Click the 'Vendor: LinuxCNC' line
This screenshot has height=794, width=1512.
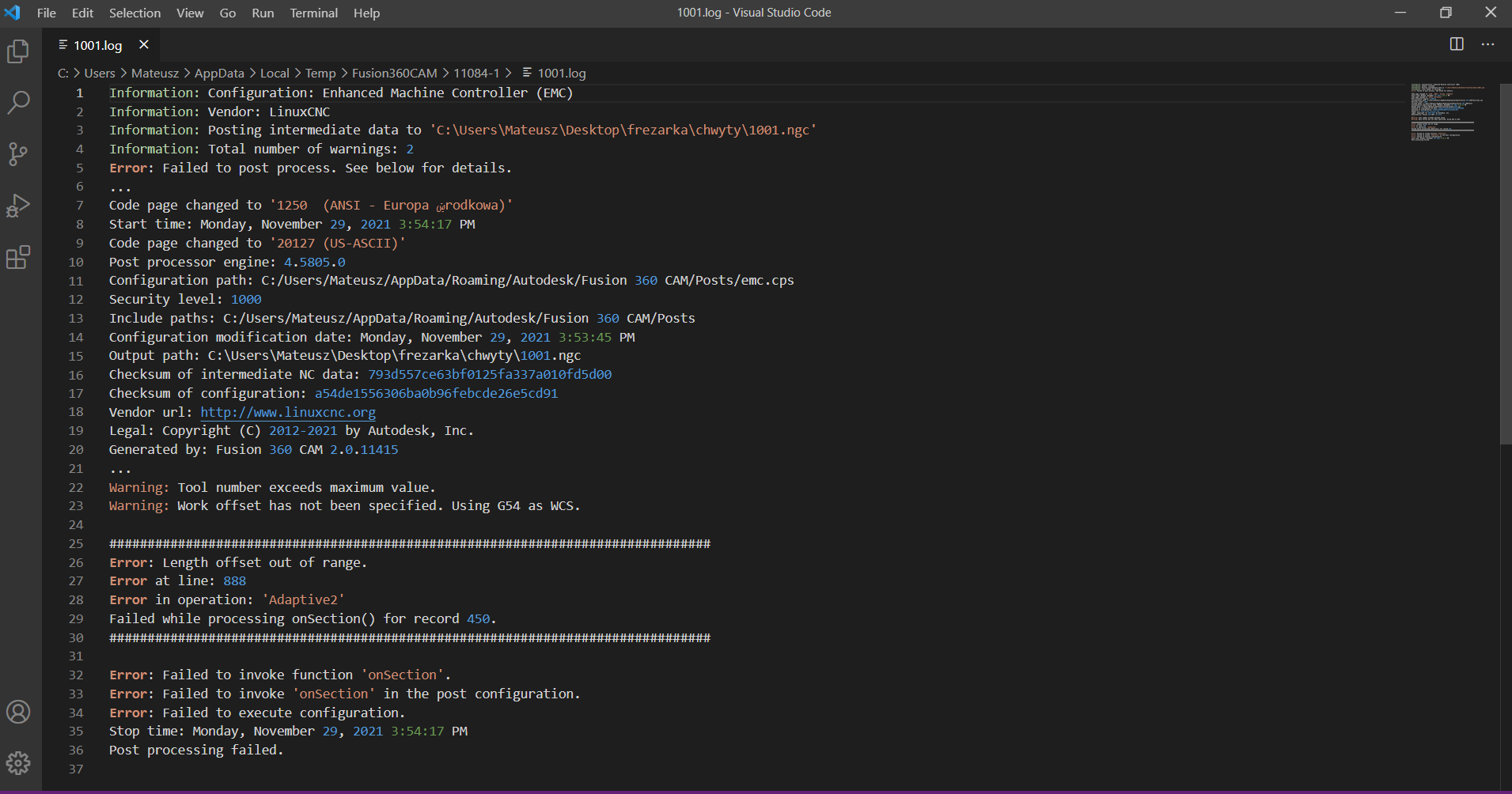(x=219, y=112)
